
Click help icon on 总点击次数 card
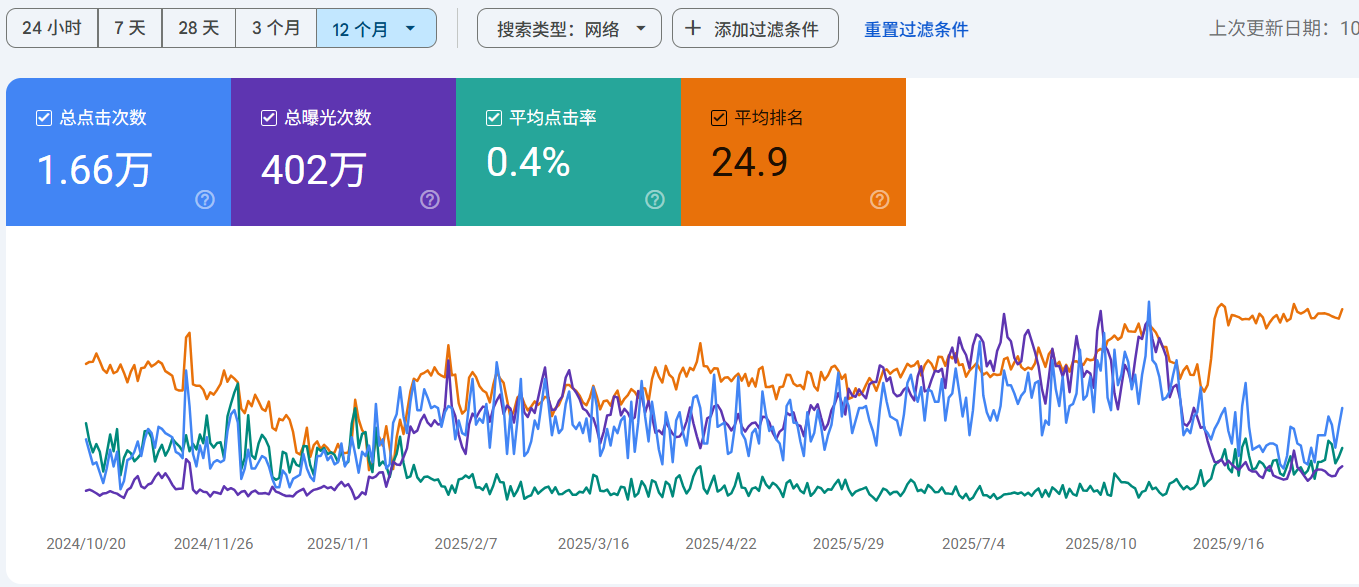point(205,200)
